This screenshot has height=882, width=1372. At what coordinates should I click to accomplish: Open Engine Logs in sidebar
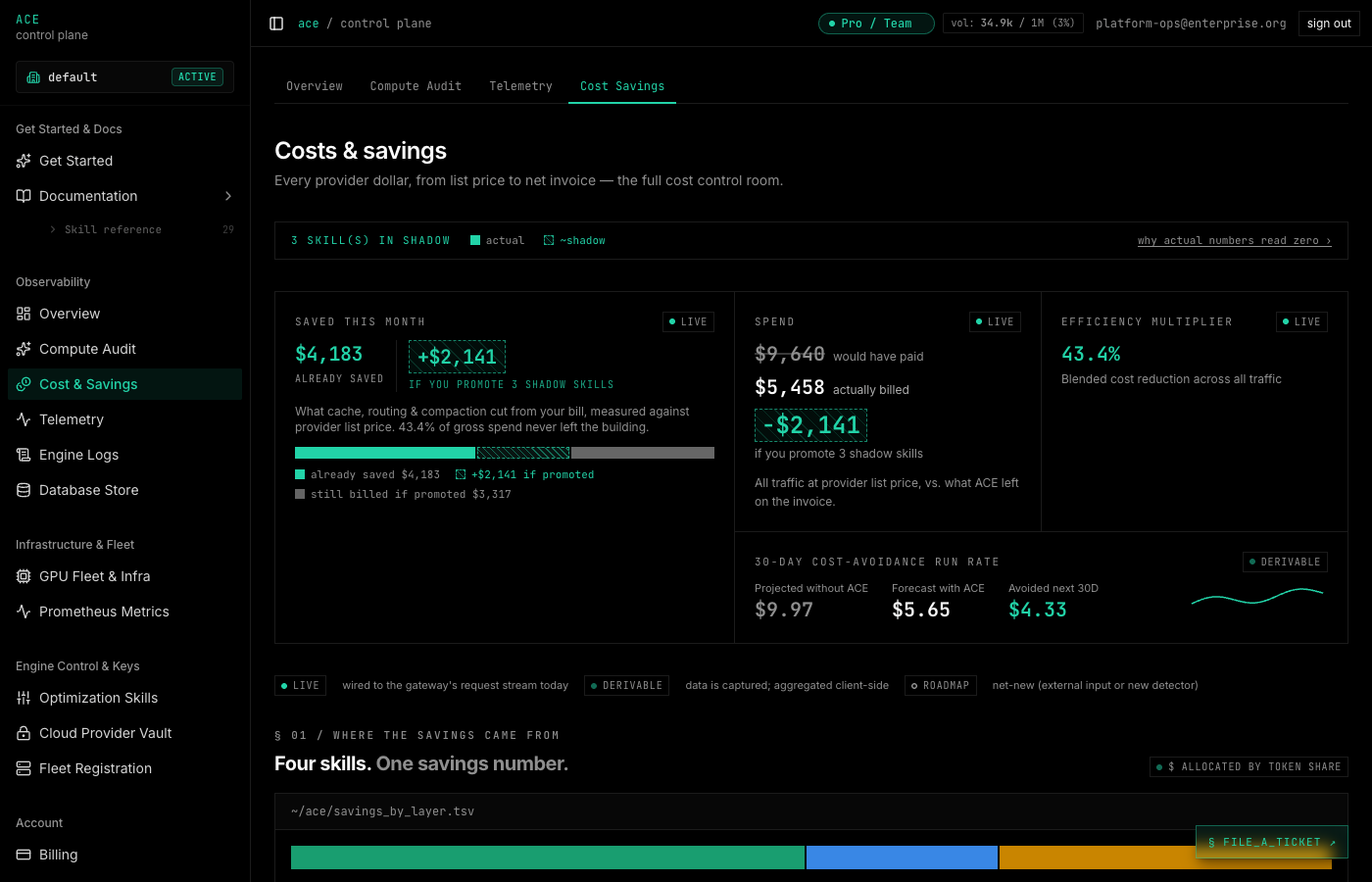coord(124,455)
